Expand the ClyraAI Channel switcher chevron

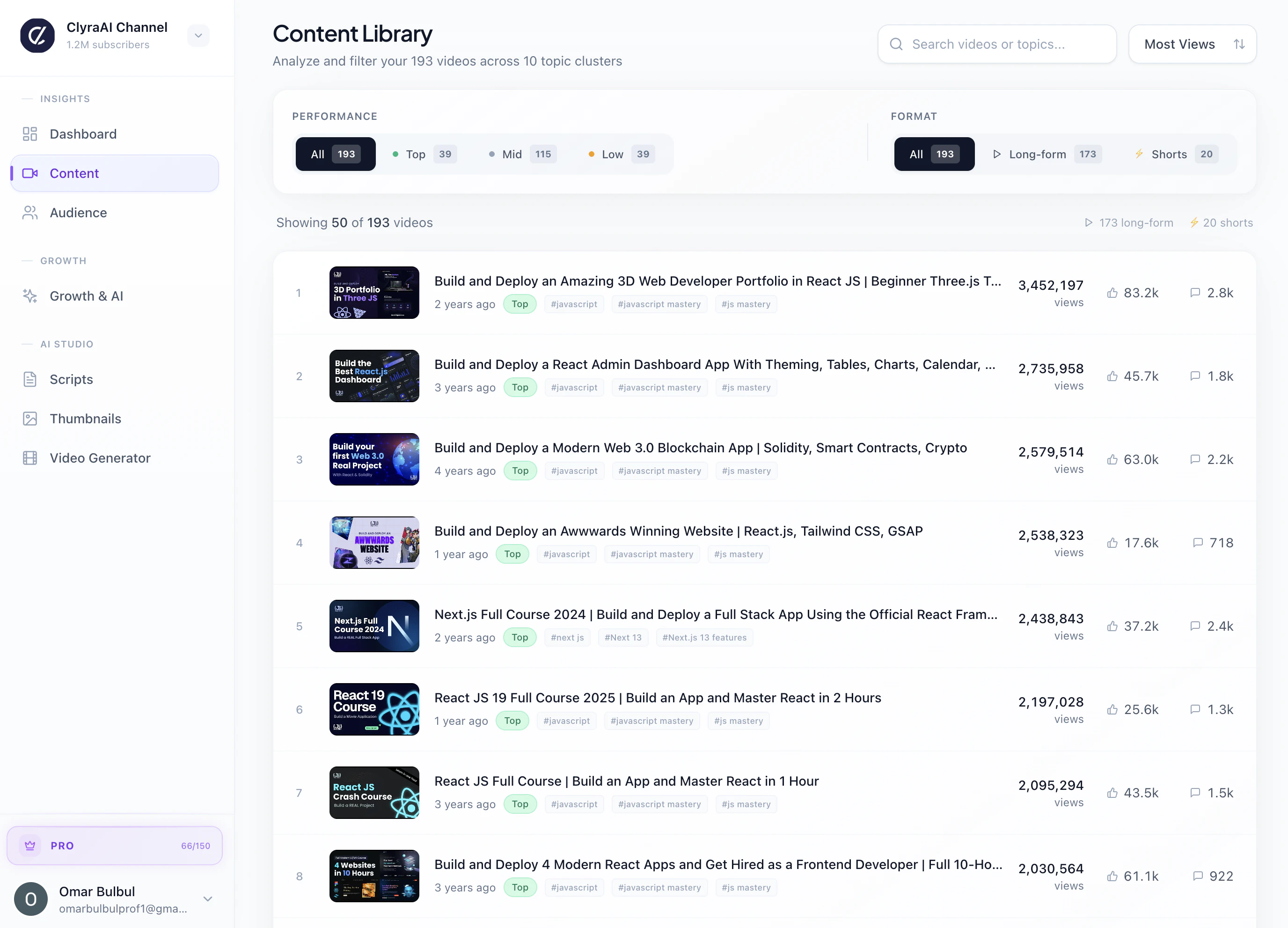198,35
